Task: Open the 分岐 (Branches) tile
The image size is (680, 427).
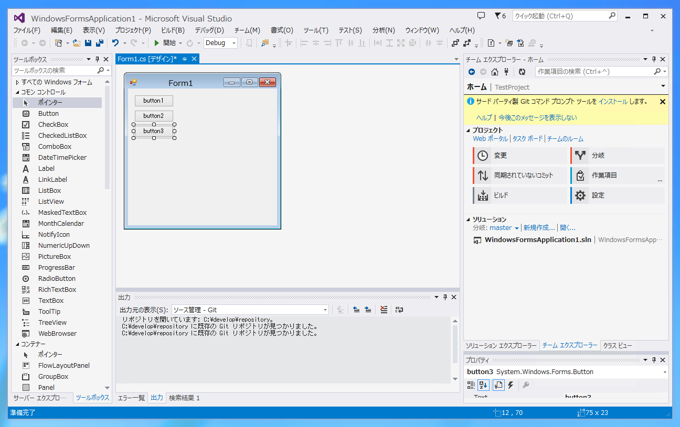Action: (618, 155)
